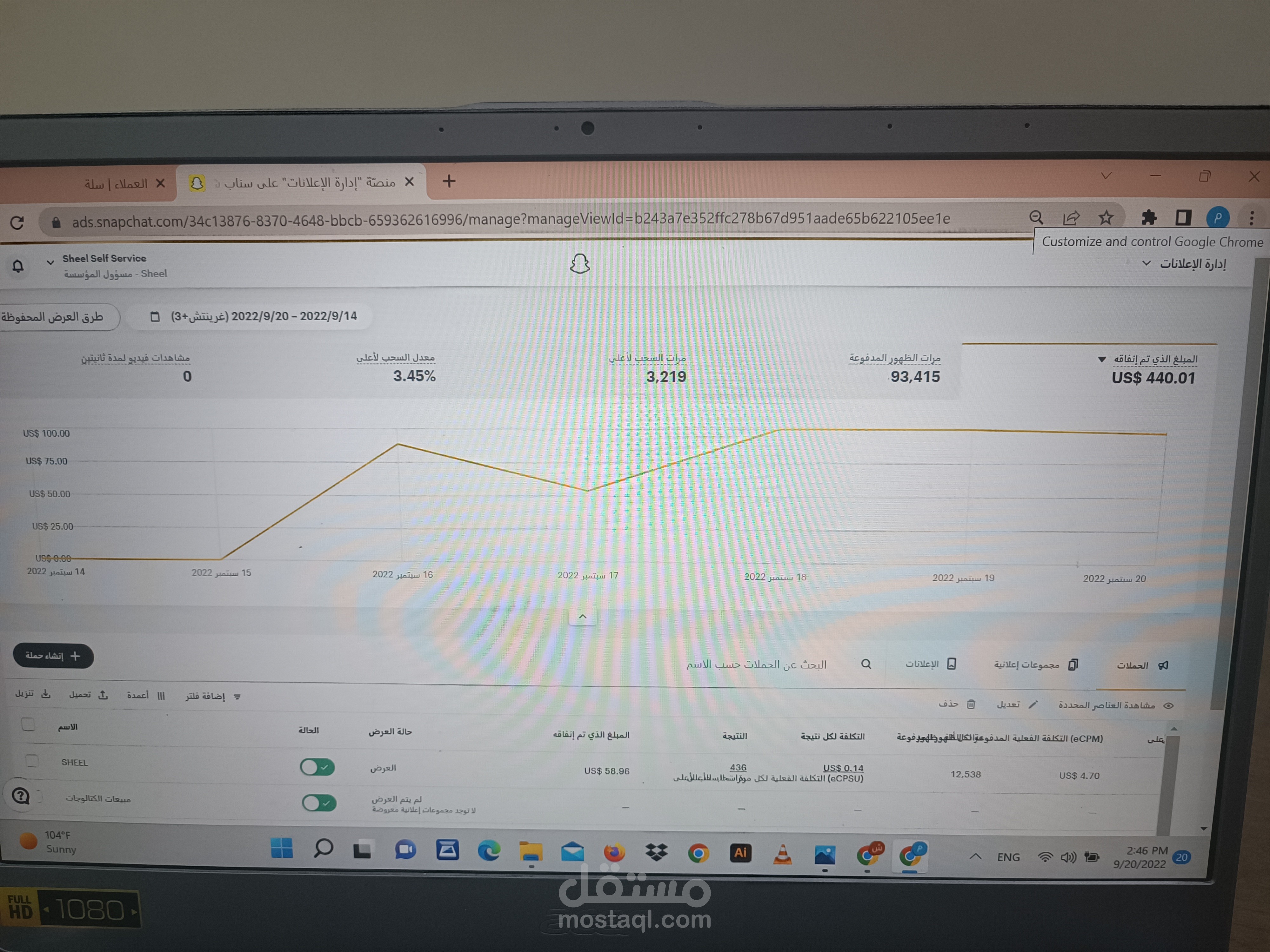Click the campaign search magnifier icon

click(866, 664)
